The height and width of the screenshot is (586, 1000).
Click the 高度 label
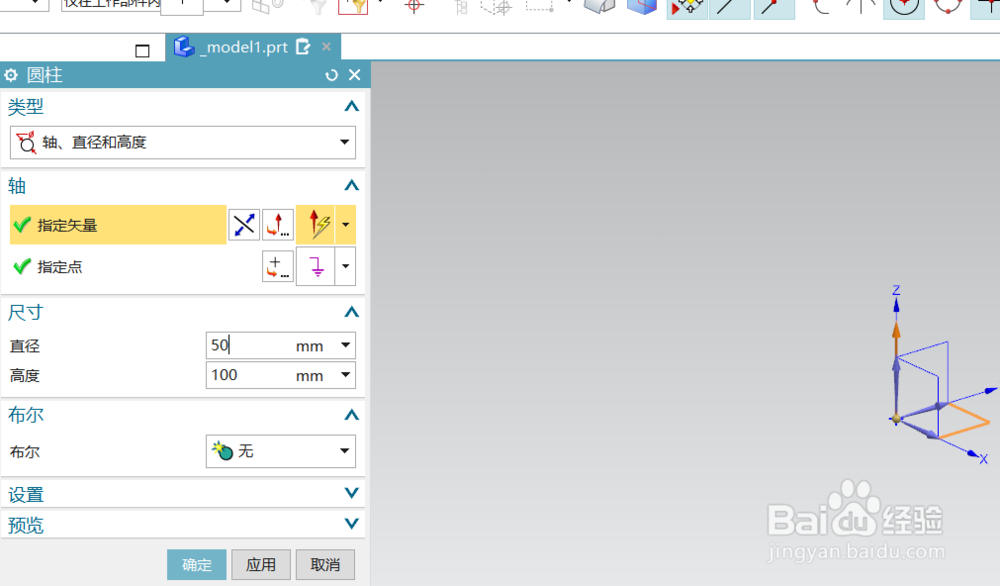pos(25,376)
